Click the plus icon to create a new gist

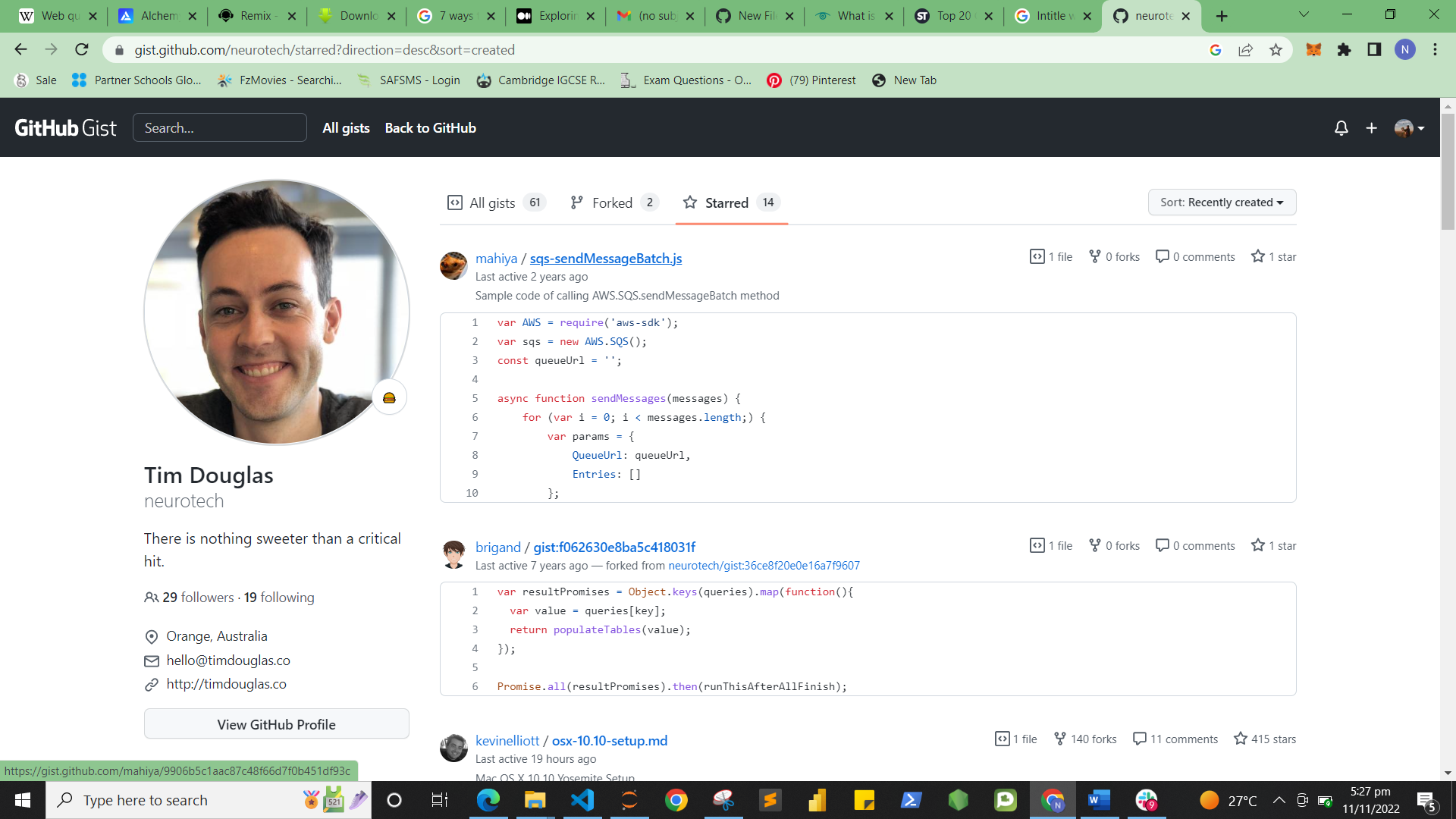click(x=1371, y=128)
